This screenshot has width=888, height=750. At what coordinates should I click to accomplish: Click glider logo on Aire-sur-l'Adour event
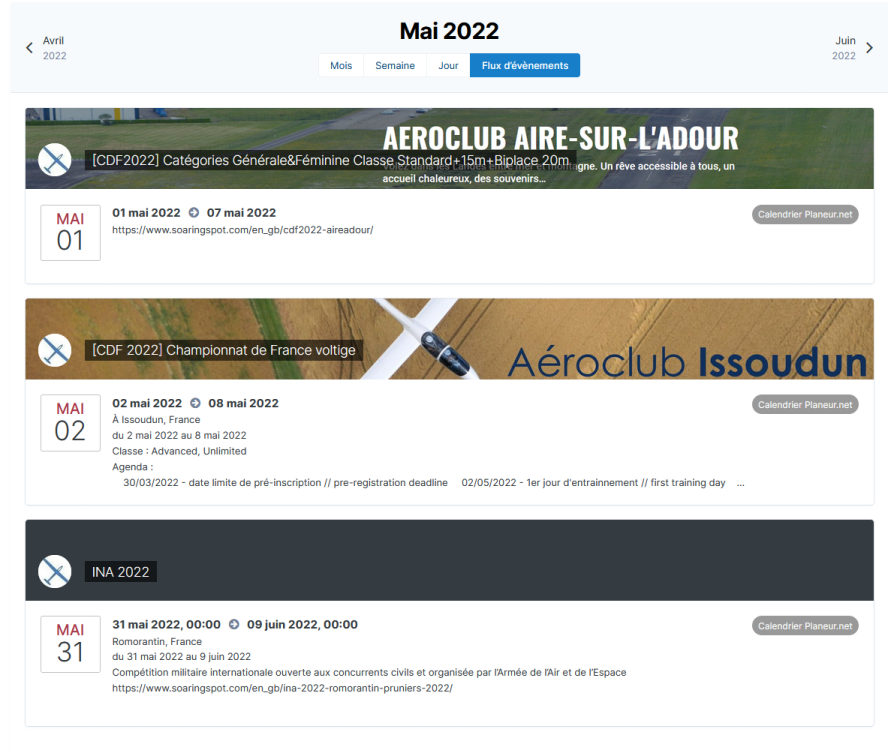pyautogui.click(x=55, y=160)
